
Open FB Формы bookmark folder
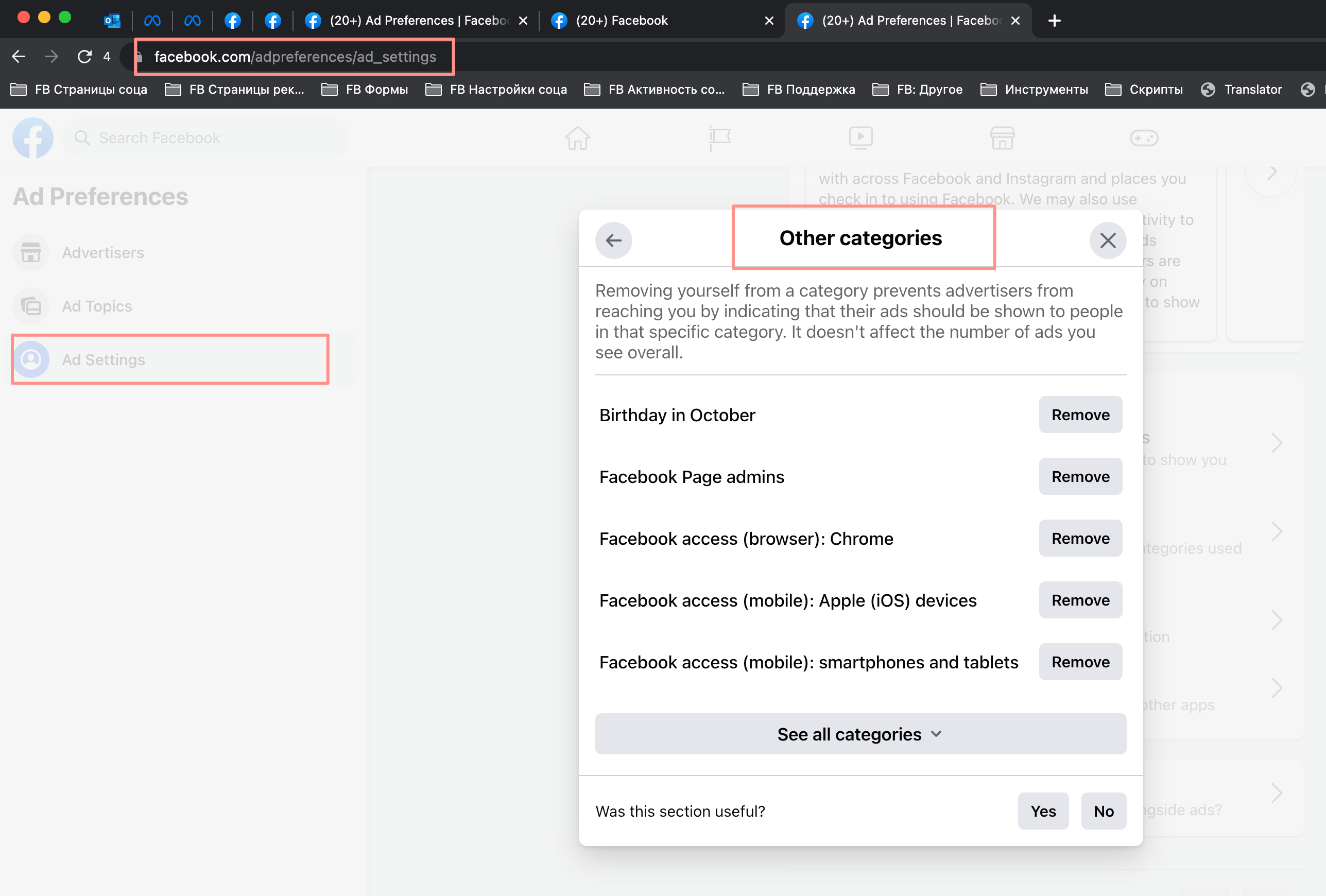(x=365, y=89)
